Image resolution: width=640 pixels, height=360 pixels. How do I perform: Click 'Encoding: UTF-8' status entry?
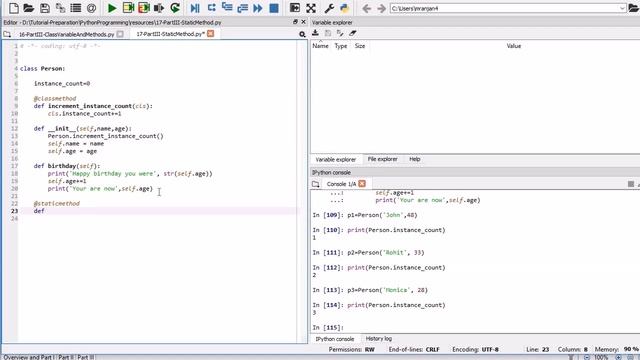click(476, 349)
